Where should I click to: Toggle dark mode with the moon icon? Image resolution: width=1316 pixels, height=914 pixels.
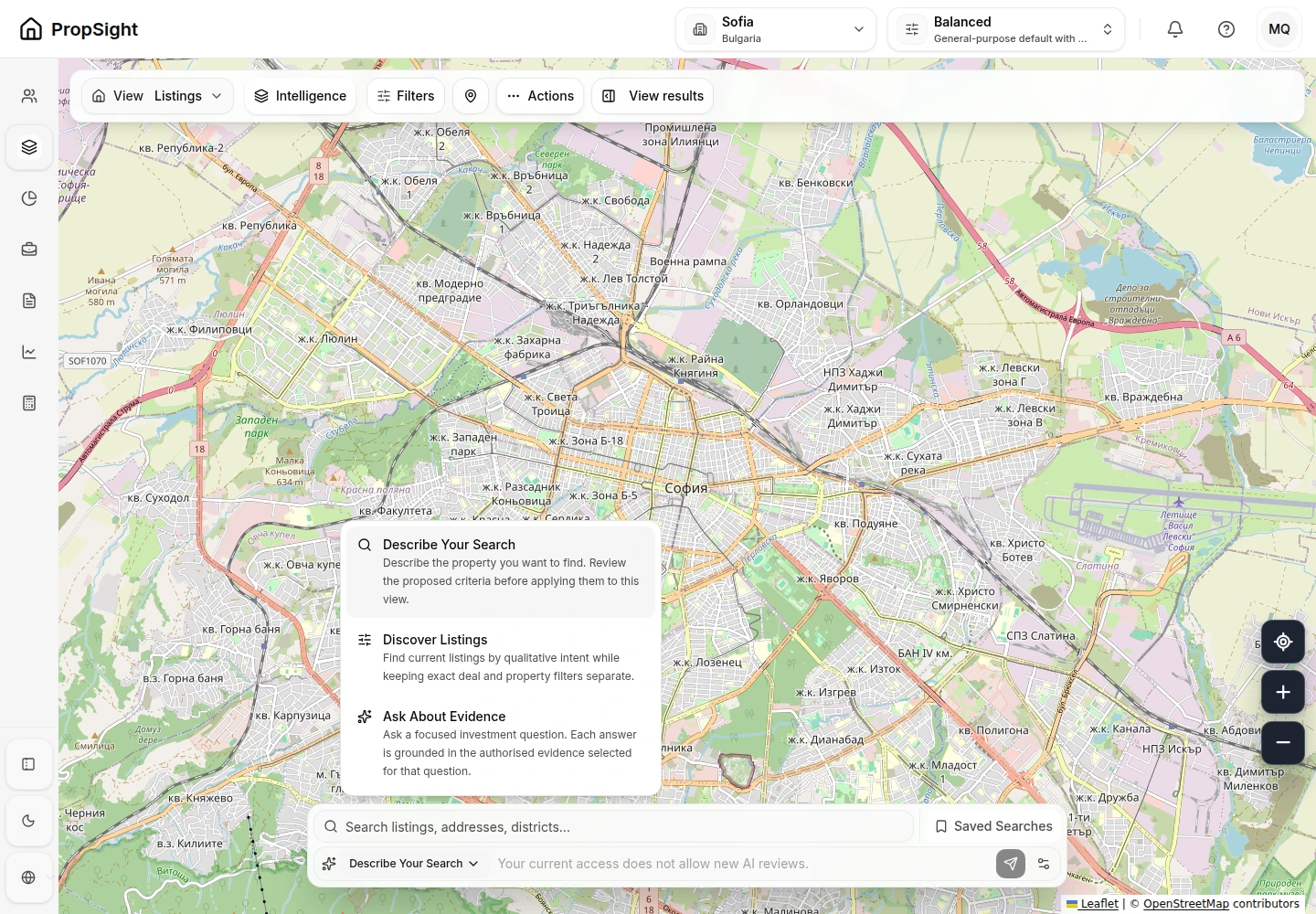[x=29, y=821]
